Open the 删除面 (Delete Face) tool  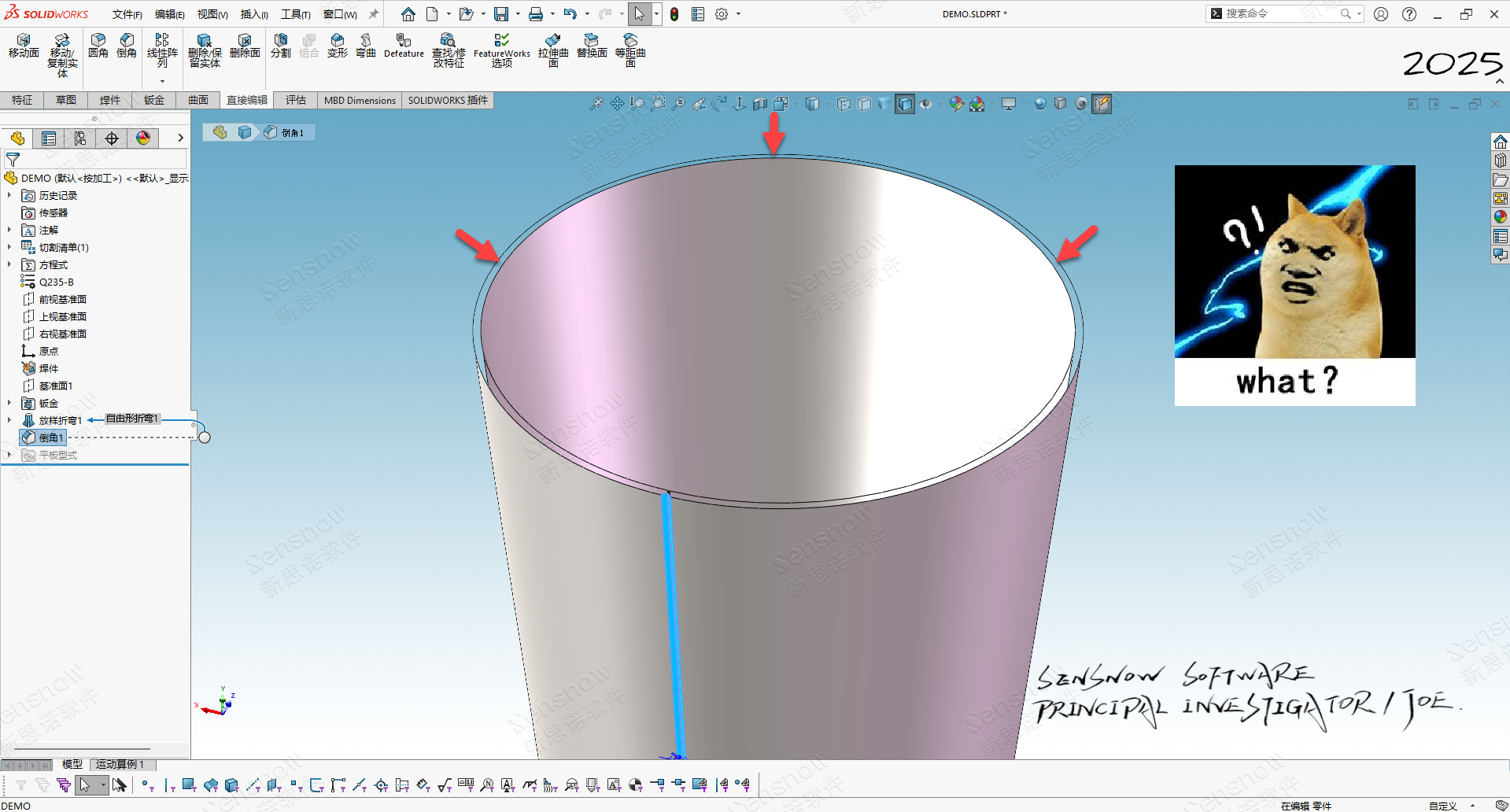tap(245, 46)
